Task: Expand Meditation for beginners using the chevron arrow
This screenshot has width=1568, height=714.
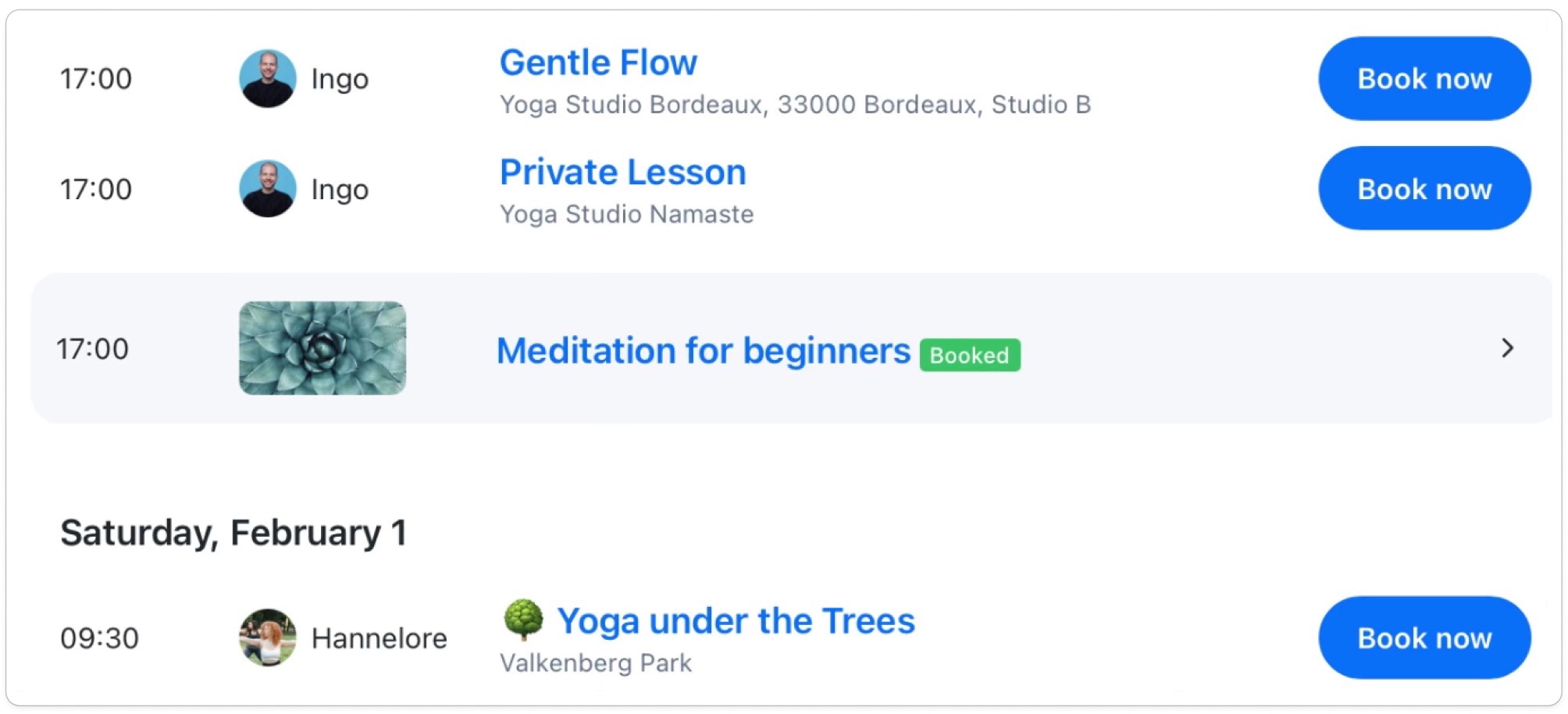Action: click(x=1507, y=348)
